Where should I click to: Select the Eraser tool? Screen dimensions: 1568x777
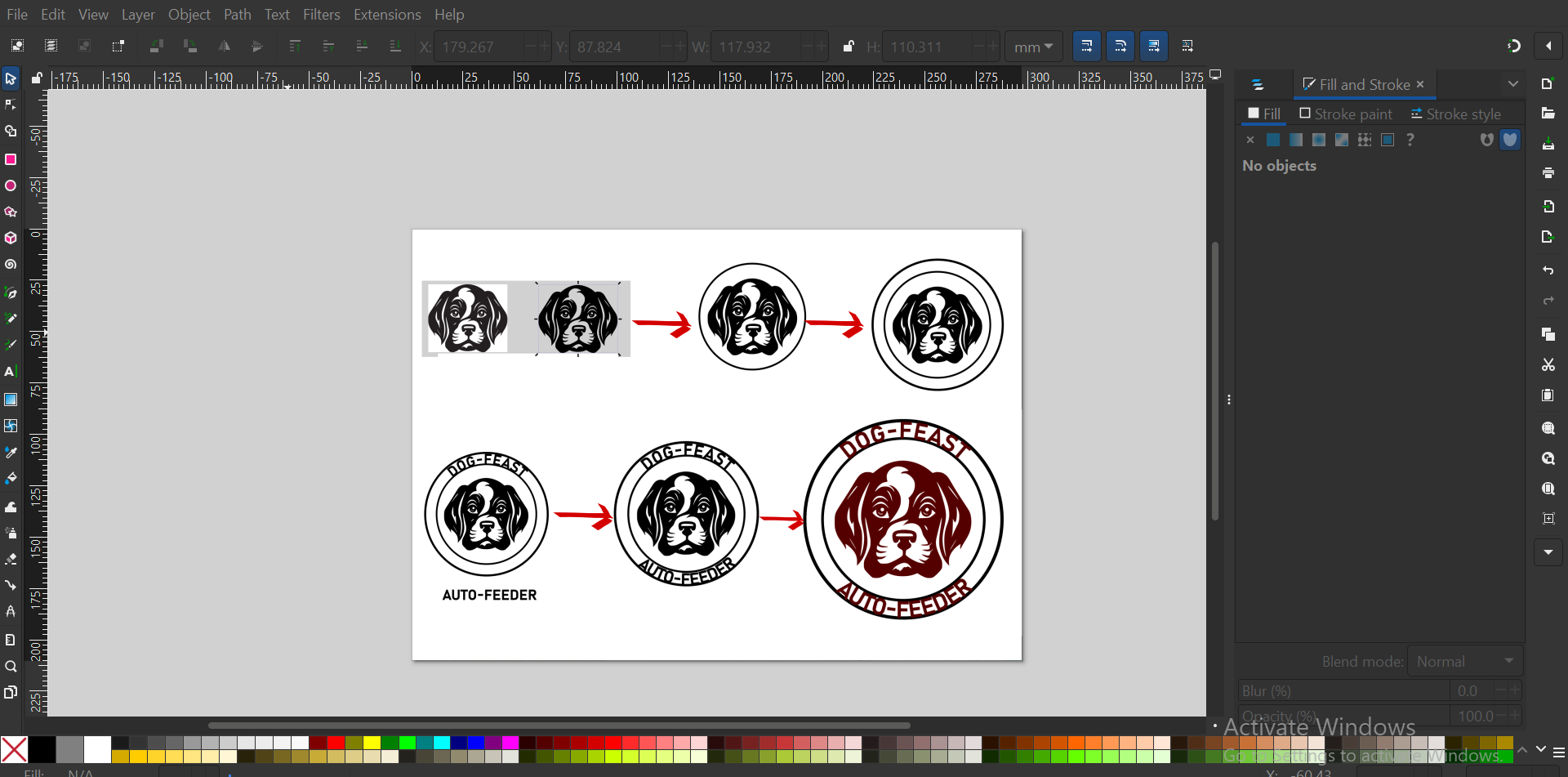pos(11,559)
